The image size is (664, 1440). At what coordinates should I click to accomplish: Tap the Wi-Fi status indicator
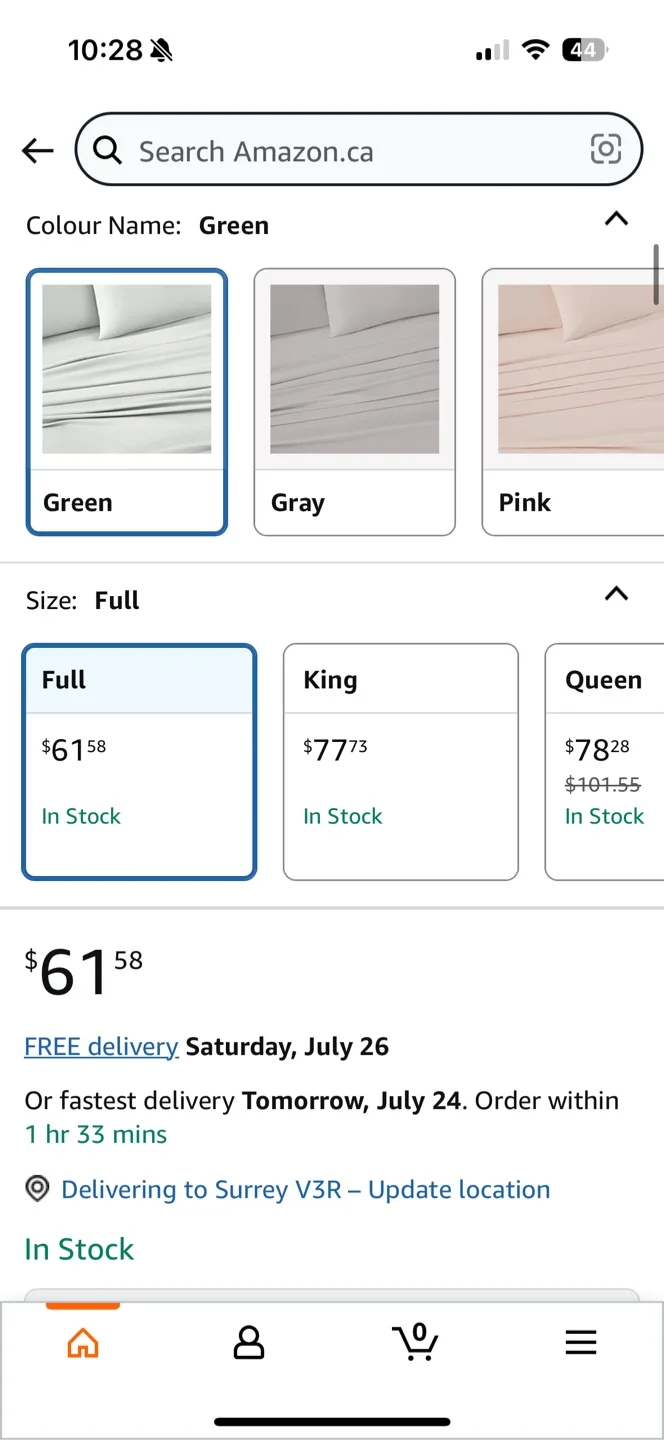(x=536, y=48)
